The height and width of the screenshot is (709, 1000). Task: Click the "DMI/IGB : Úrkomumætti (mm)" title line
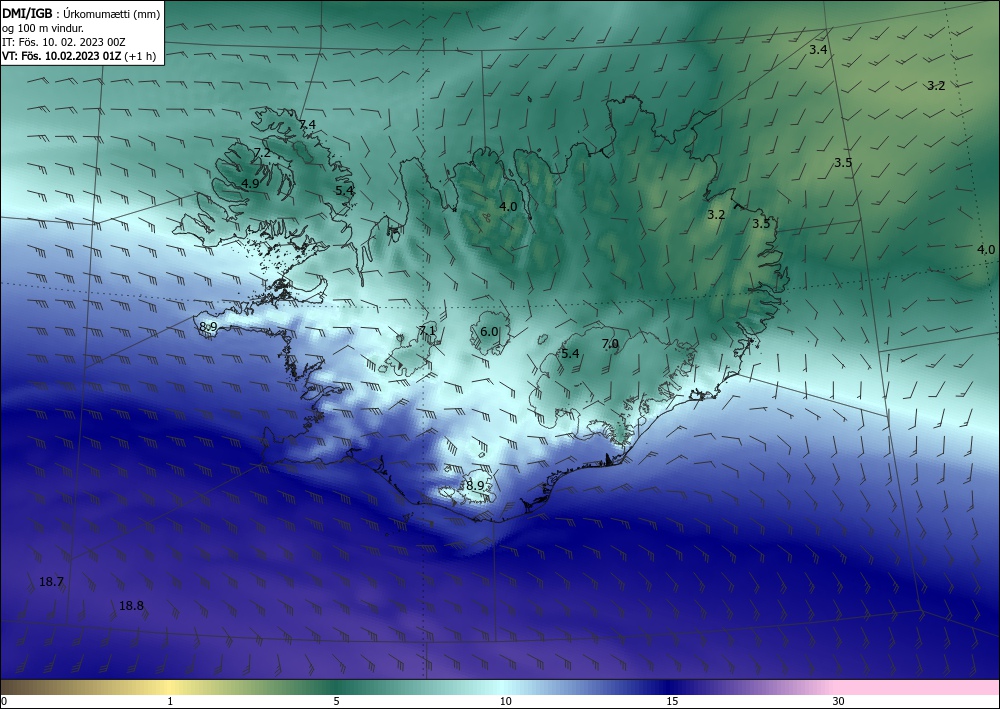click(81, 14)
